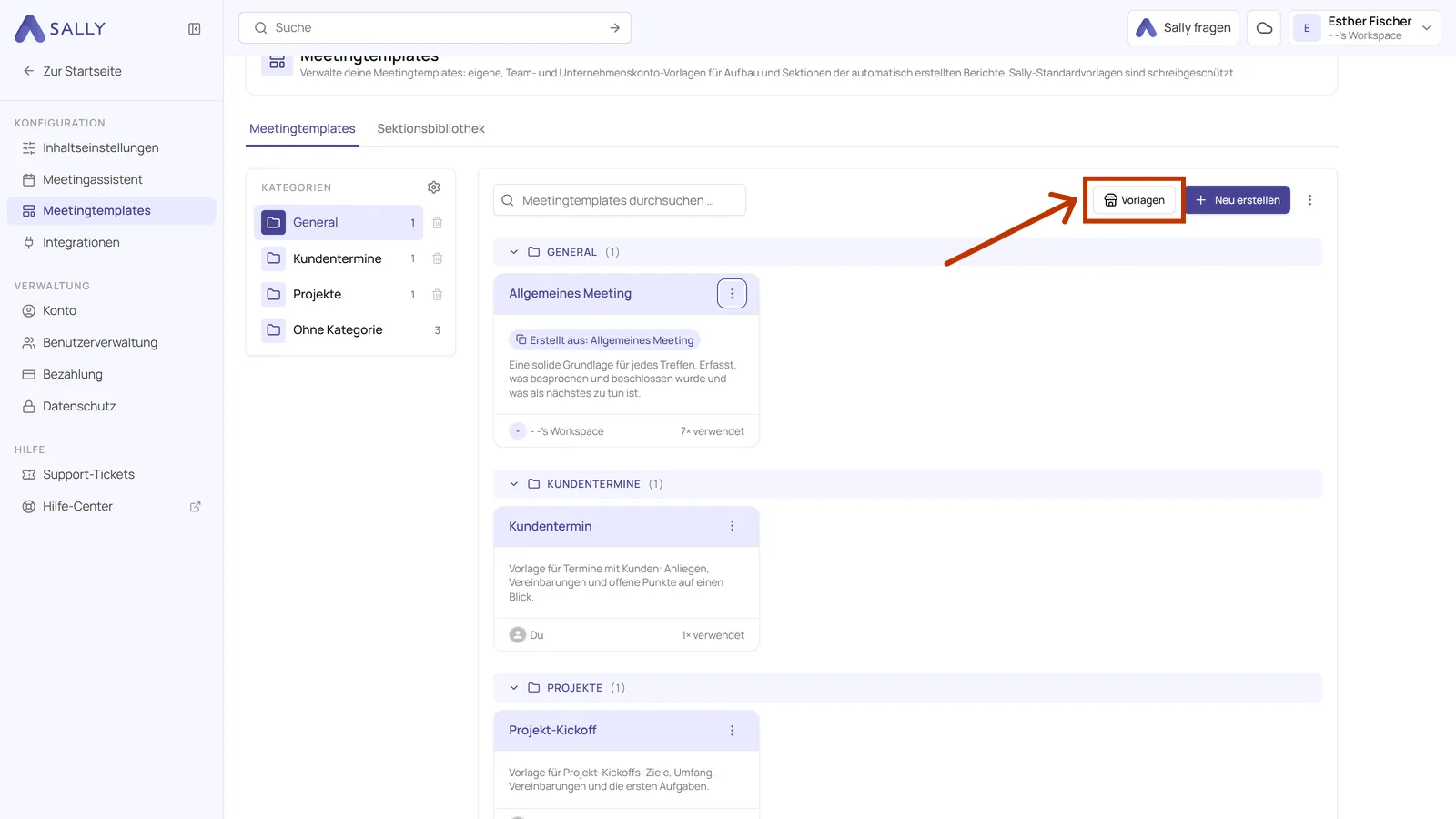Delete the Kundentermine category

pos(438,259)
